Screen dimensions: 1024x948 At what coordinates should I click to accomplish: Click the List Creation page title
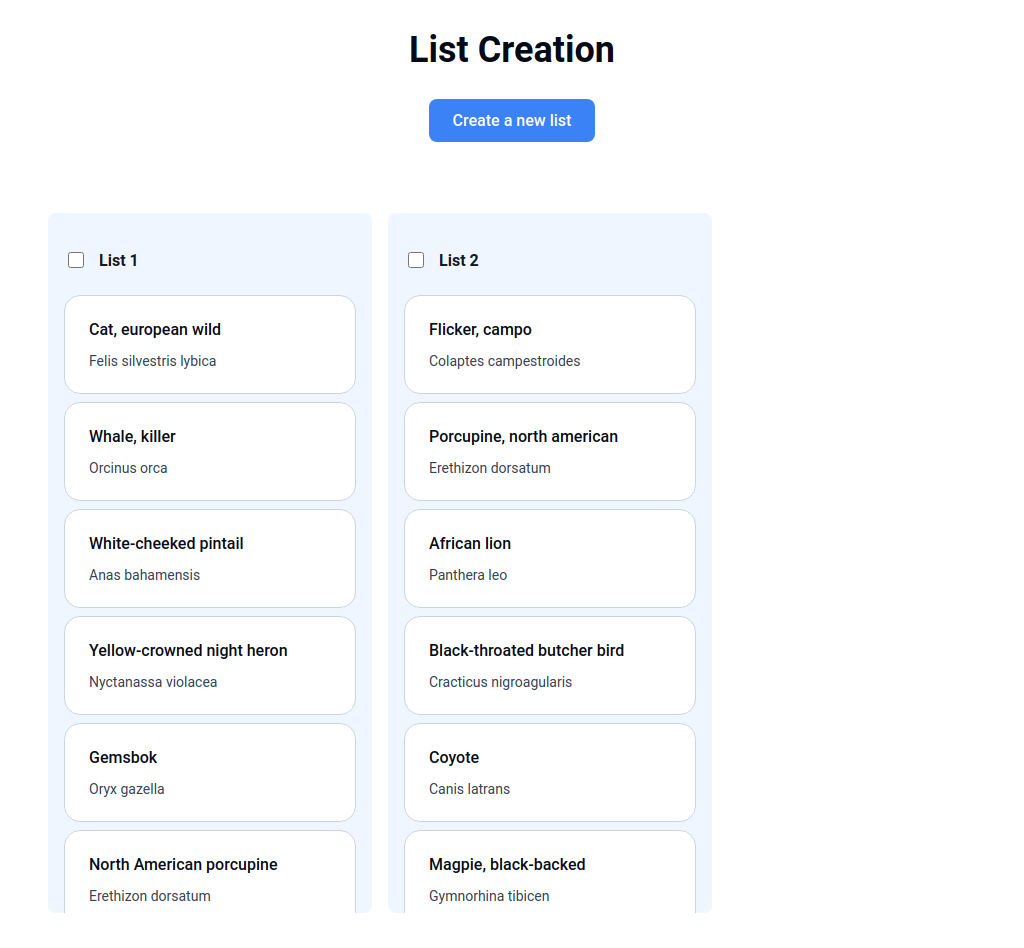tap(511, 49)
